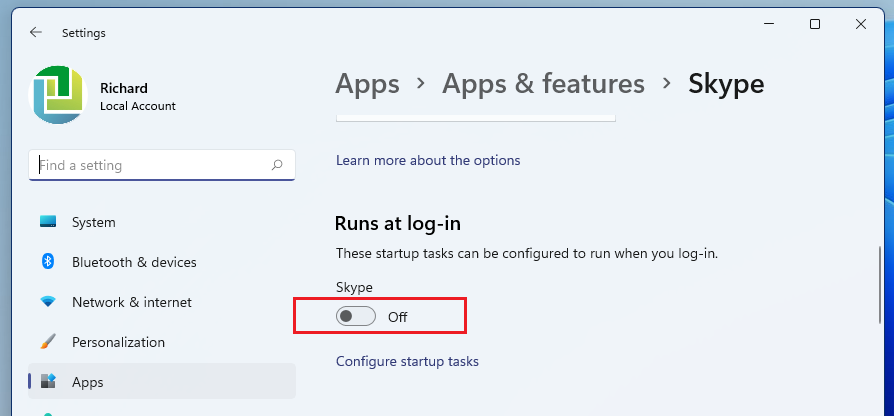The width and height of the screenshot is (894, 416).
Task: Minimize the Settings window
Action: 770,24
